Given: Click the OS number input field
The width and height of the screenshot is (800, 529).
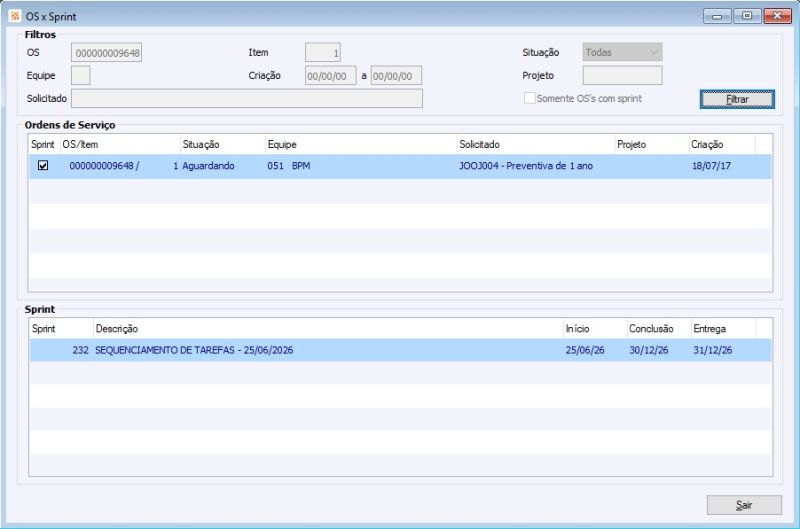Looking at the screenshot, I should pyautogui.click(x=106, y=53).
